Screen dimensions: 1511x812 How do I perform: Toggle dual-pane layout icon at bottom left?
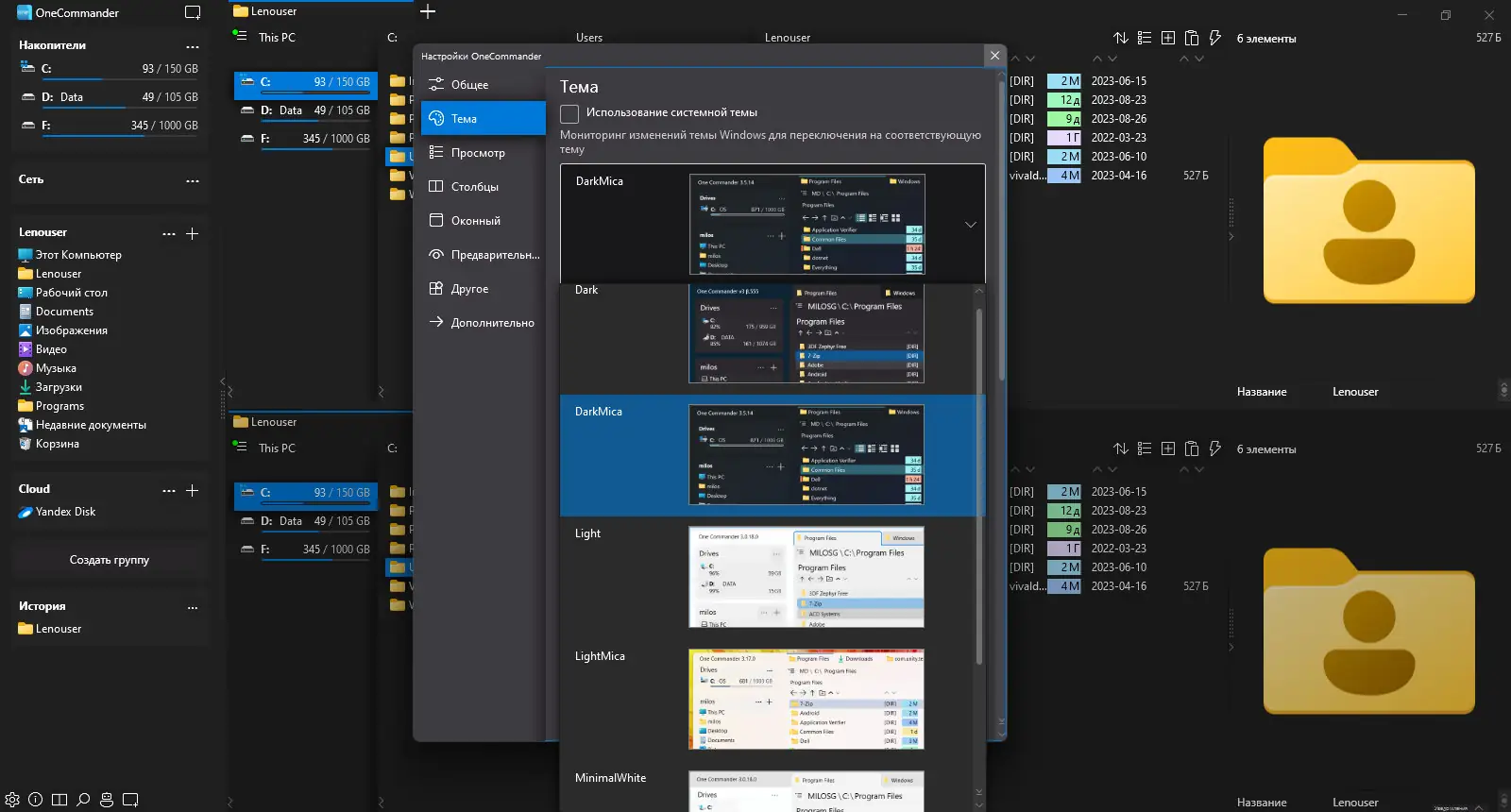[59, 800]
